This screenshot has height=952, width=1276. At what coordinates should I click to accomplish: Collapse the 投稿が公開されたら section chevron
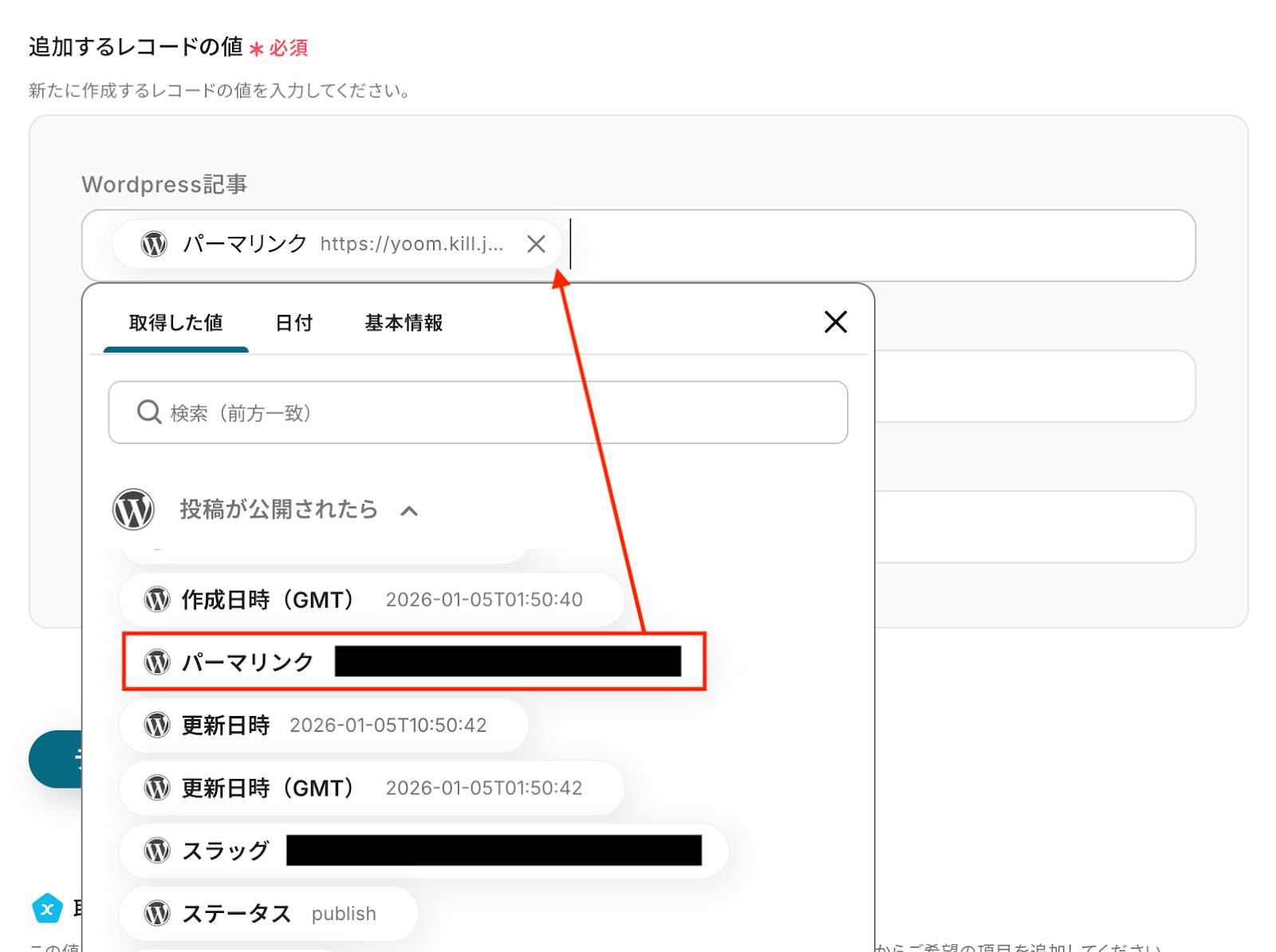pos(409,511)
